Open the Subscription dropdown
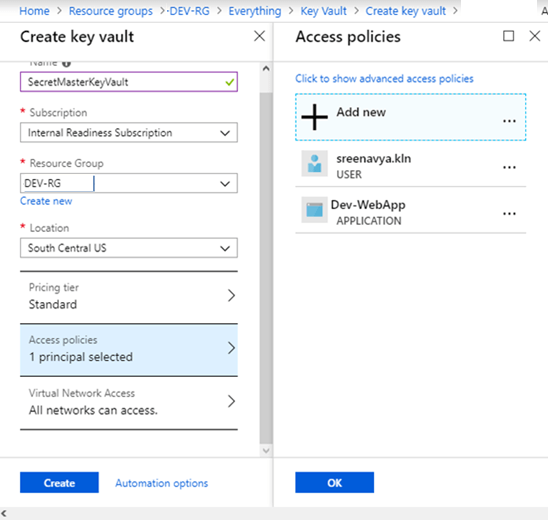The width and height of the screenshot is (548, 520). [x=129, y=132]
